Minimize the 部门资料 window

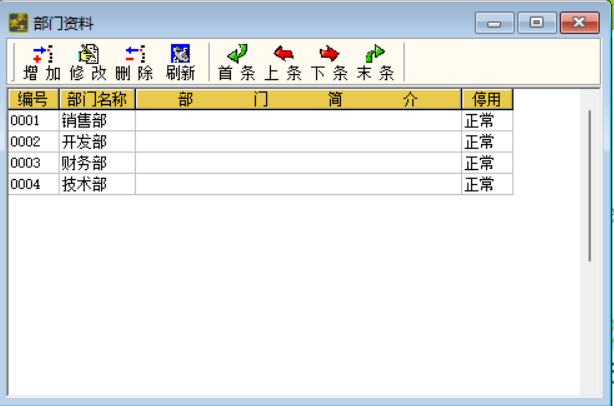[x=494, y=23]
